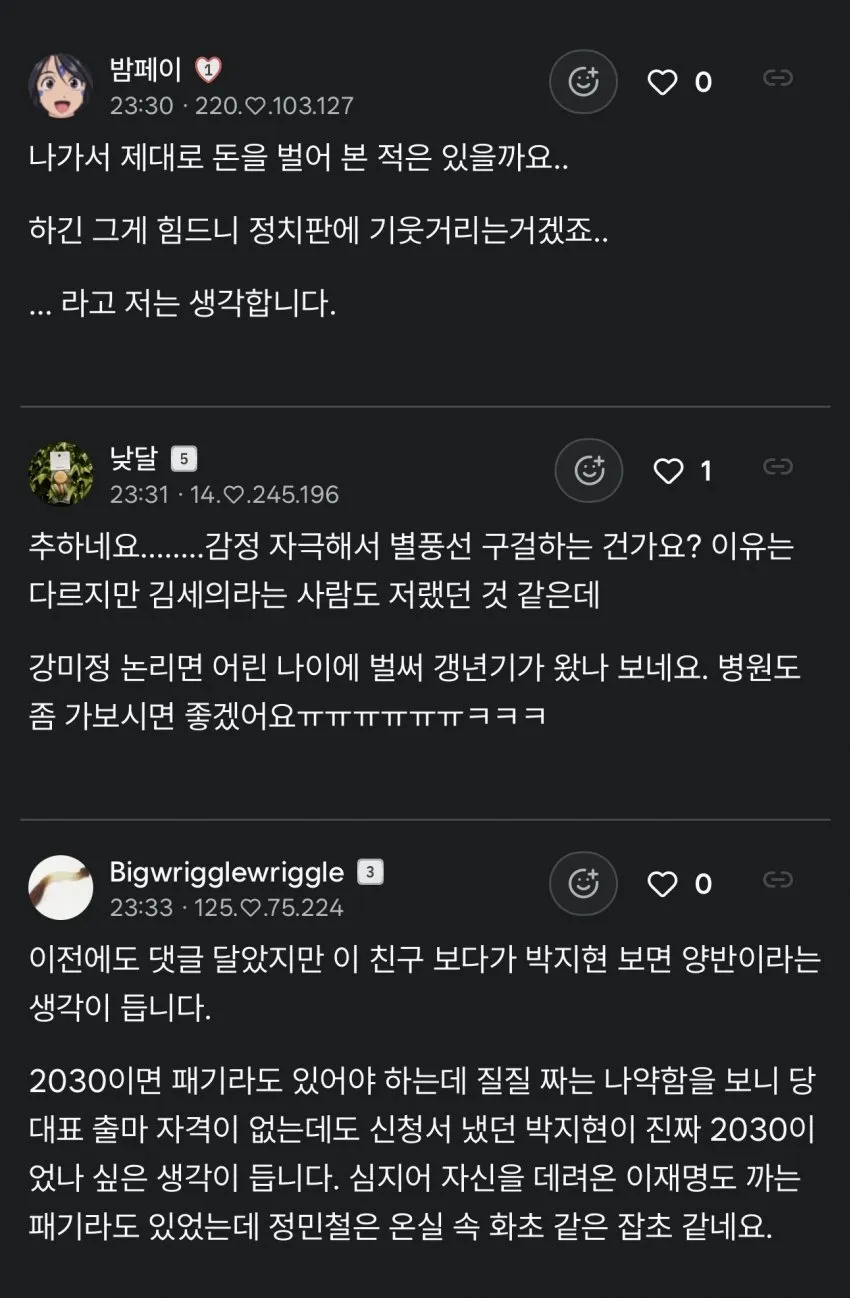Image resolution: width=850 pixels, height=1298 pixels.
Task: Copy link of 밤페이's comment
Action: pos(778,78)
